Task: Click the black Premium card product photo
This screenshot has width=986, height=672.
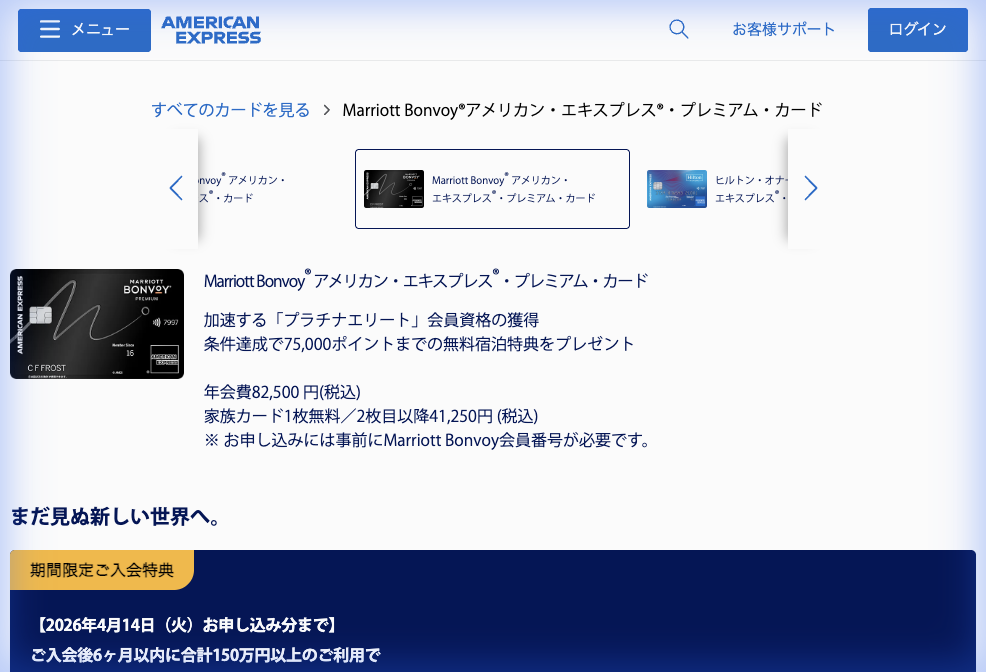Action: click(96, 324)
